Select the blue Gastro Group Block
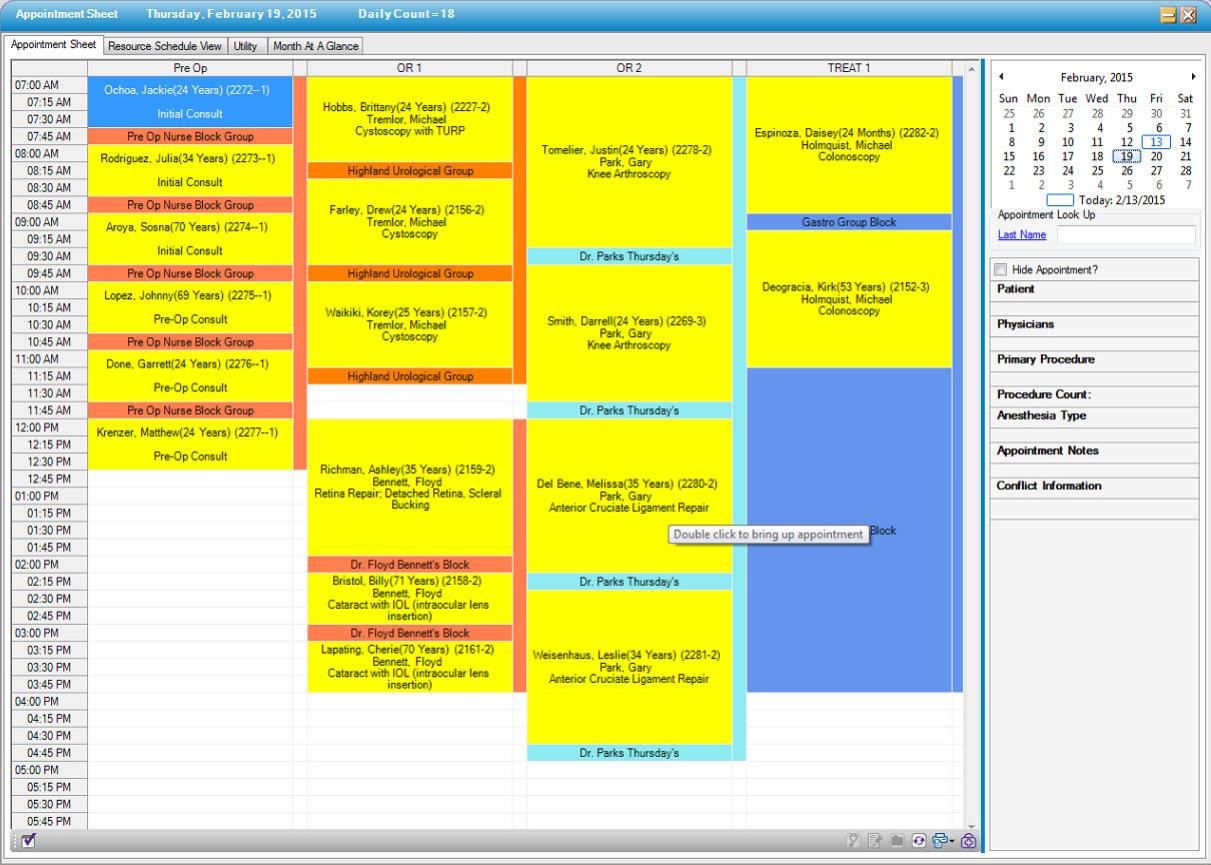Screen dimensions: 1211x865 [x=848, y=222]
